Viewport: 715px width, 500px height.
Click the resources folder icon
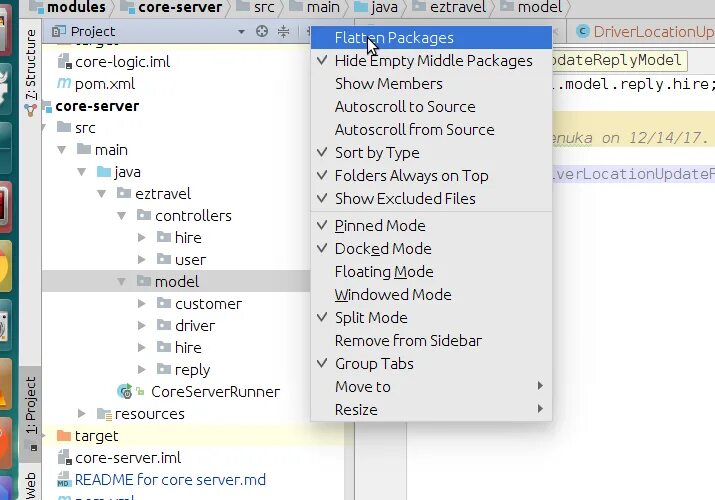[104, 413]
